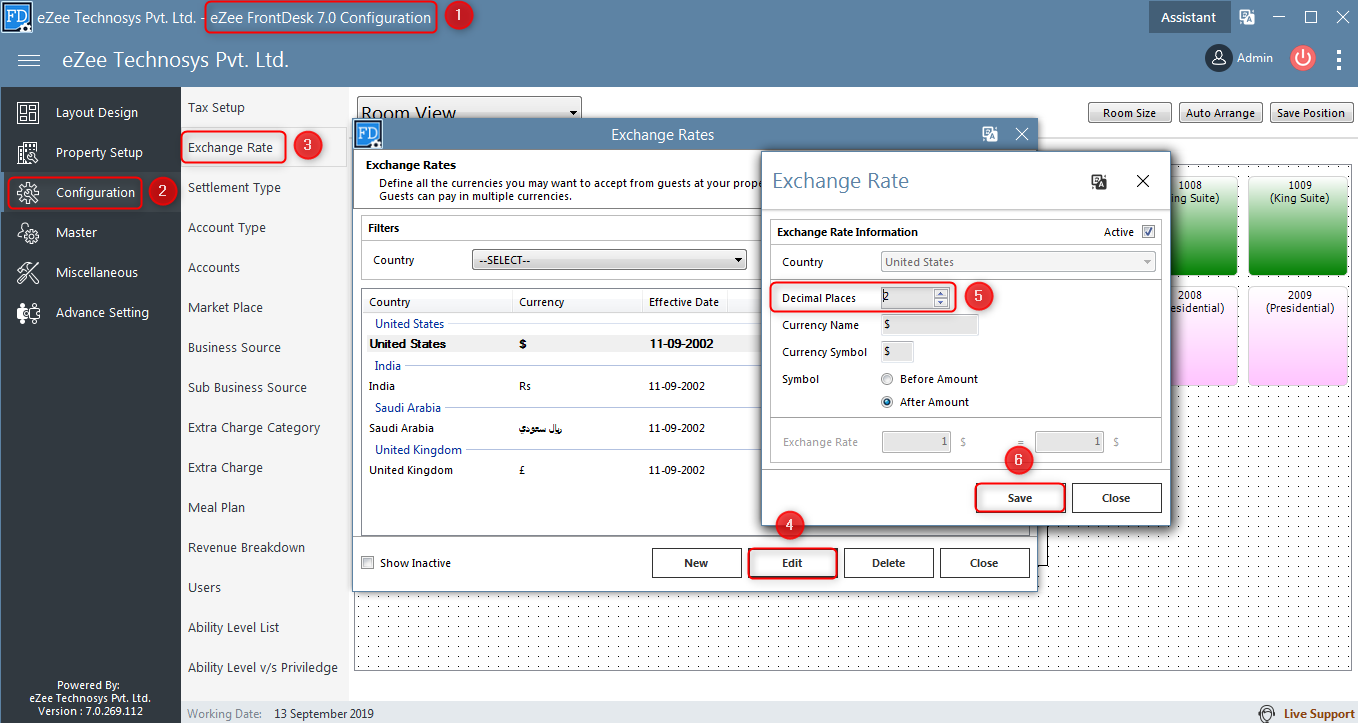This screenshot has width=1358, height=723.
Task: Open Revenue Breakdown menu item
Action: (246, 548)
